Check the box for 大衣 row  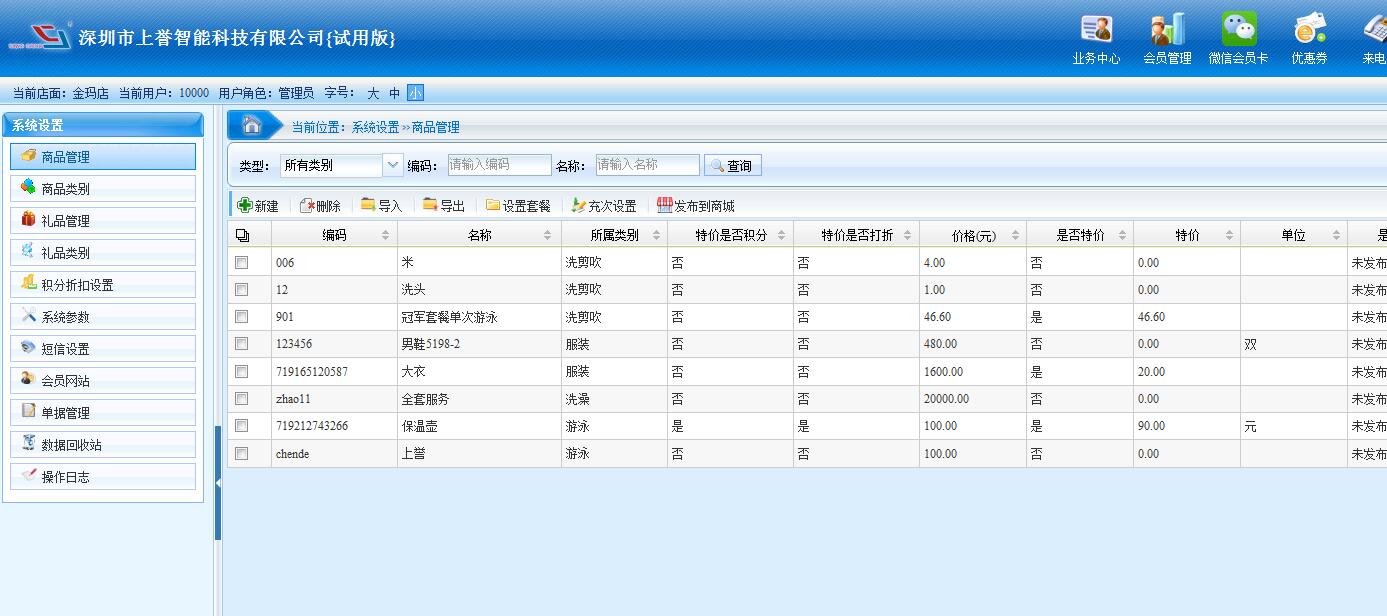(241, 371)
